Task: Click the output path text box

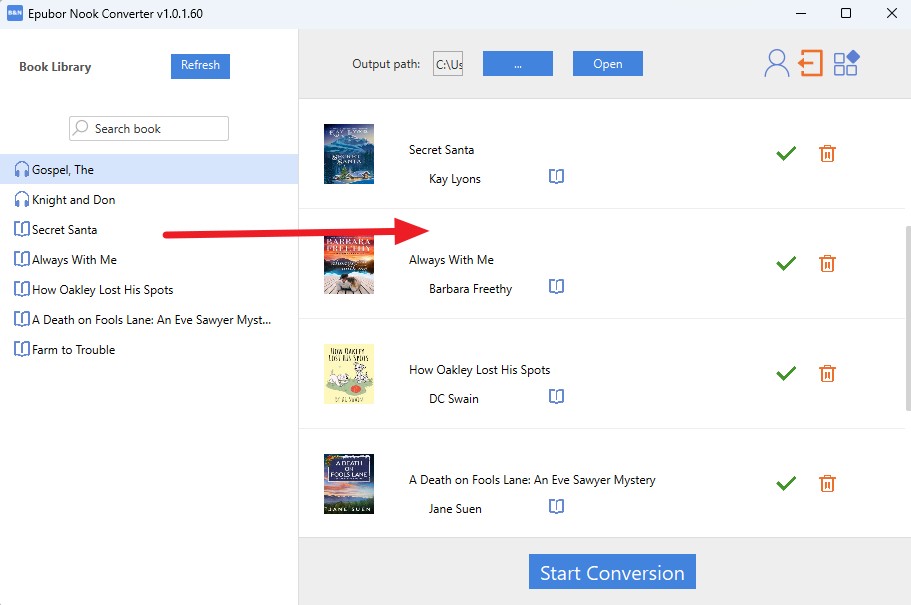Action: point(448,64)
